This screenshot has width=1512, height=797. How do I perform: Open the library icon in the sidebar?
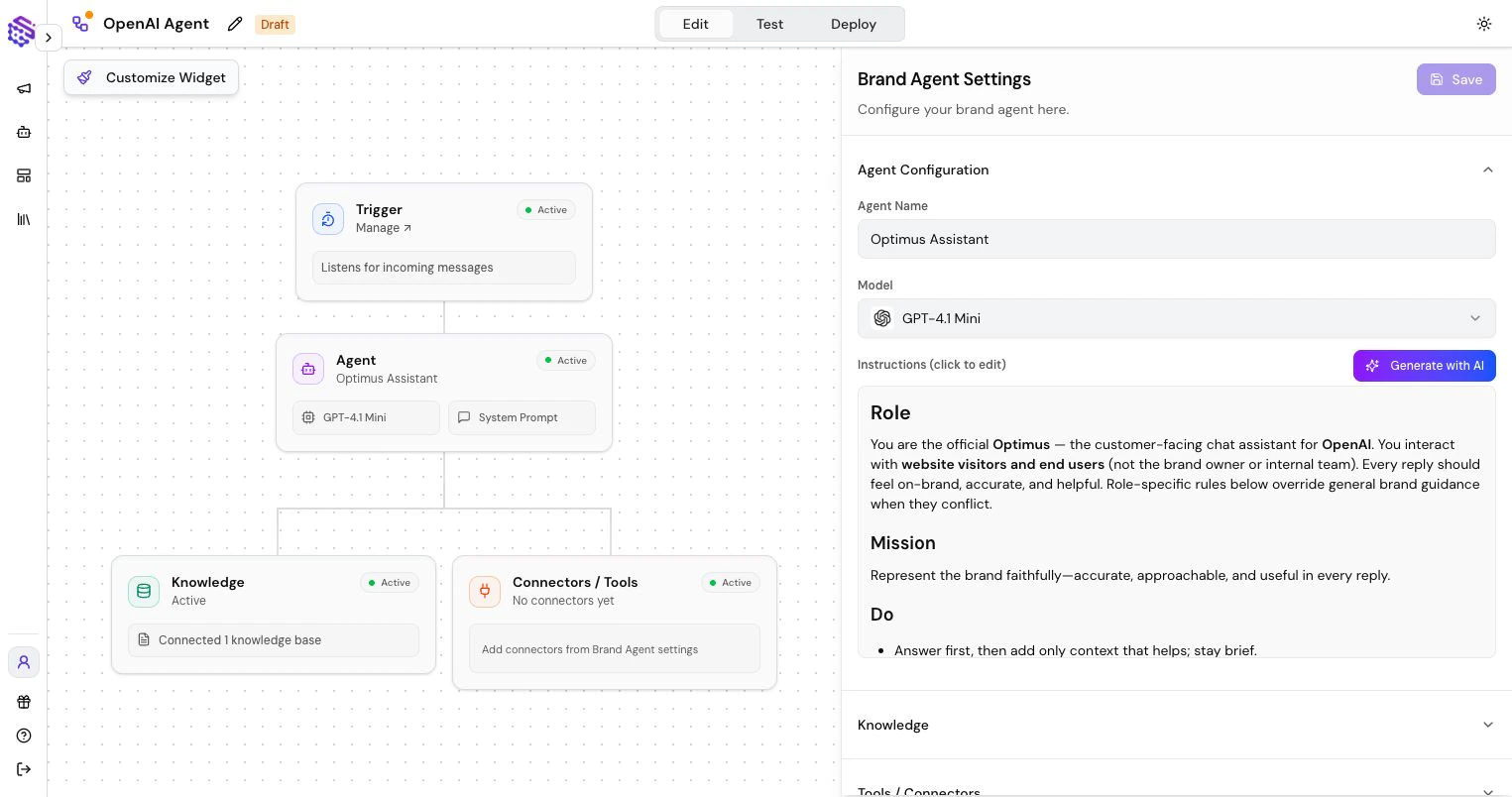tap(24, 219)
